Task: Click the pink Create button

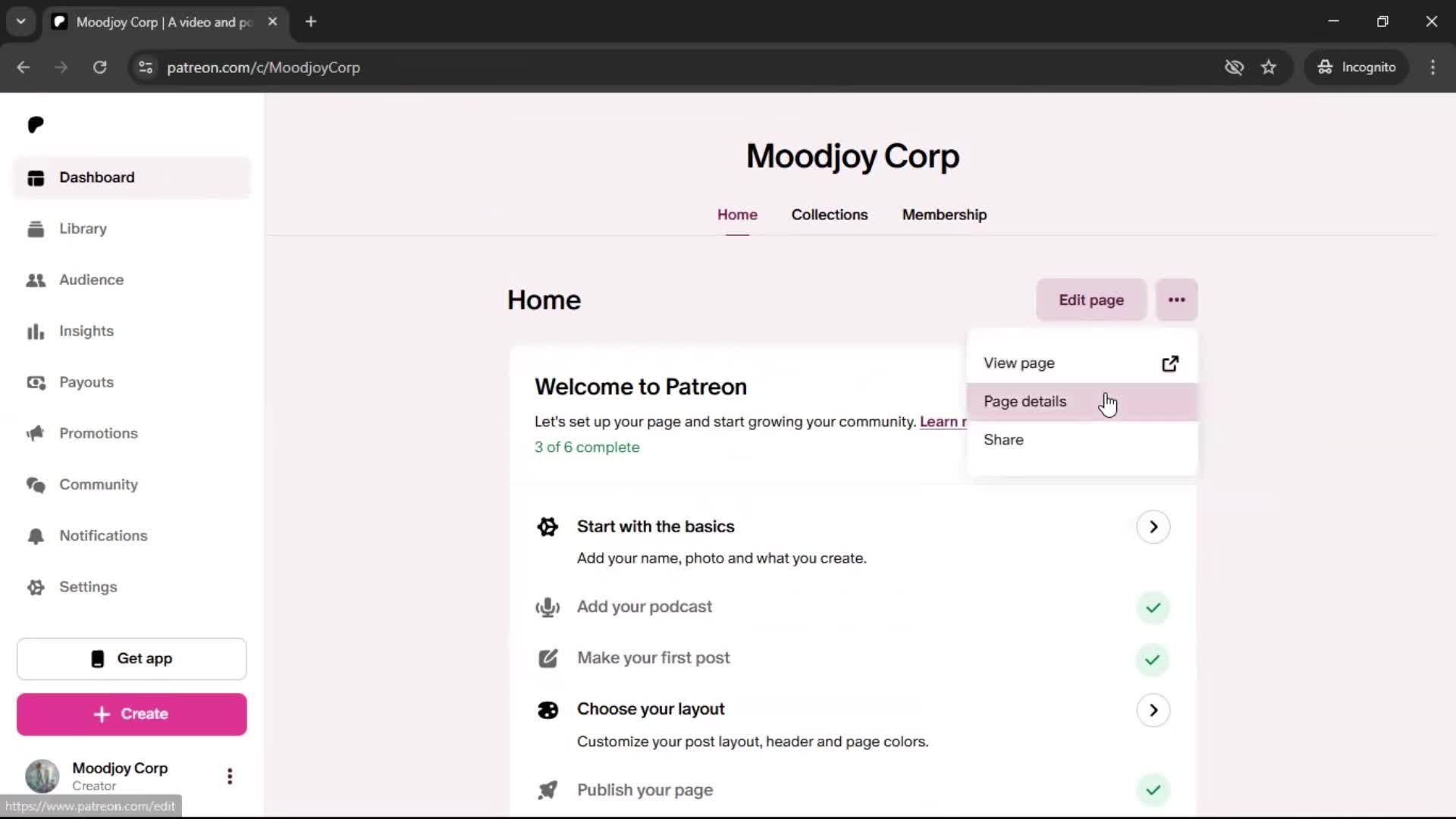Action: 132,714
